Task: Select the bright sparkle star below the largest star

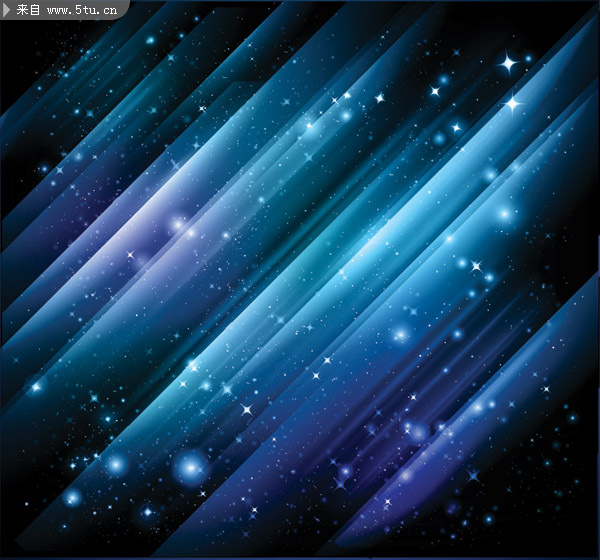Action: coord(514,103)
